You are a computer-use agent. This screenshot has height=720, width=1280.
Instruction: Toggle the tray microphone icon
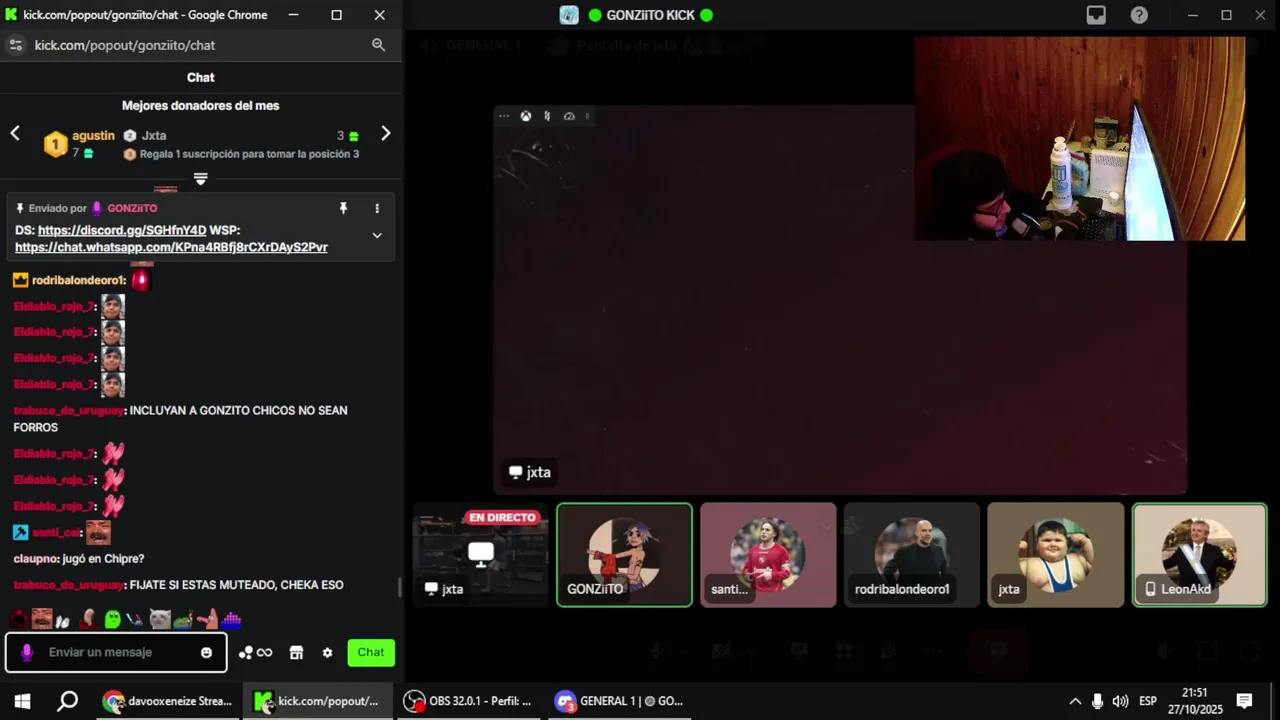[x=1097, y=701]
